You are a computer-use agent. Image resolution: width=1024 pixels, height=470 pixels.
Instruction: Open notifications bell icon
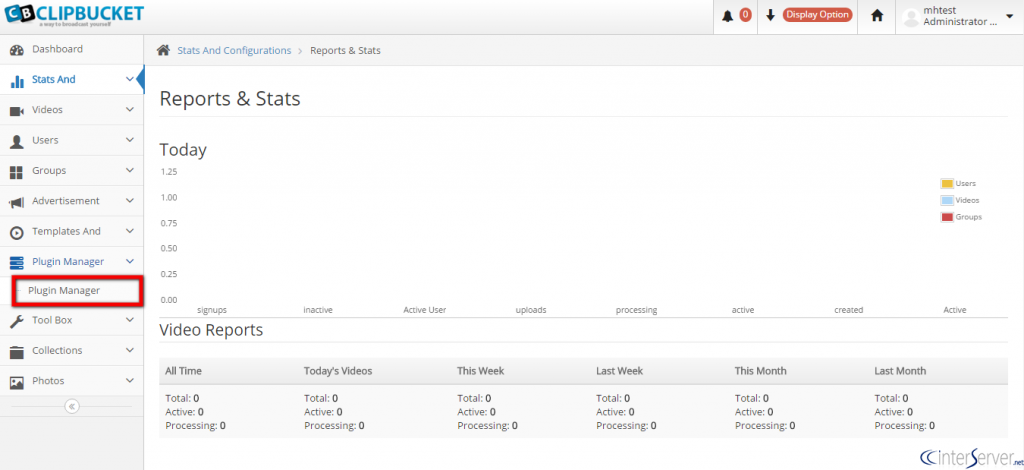coord(728,16)
